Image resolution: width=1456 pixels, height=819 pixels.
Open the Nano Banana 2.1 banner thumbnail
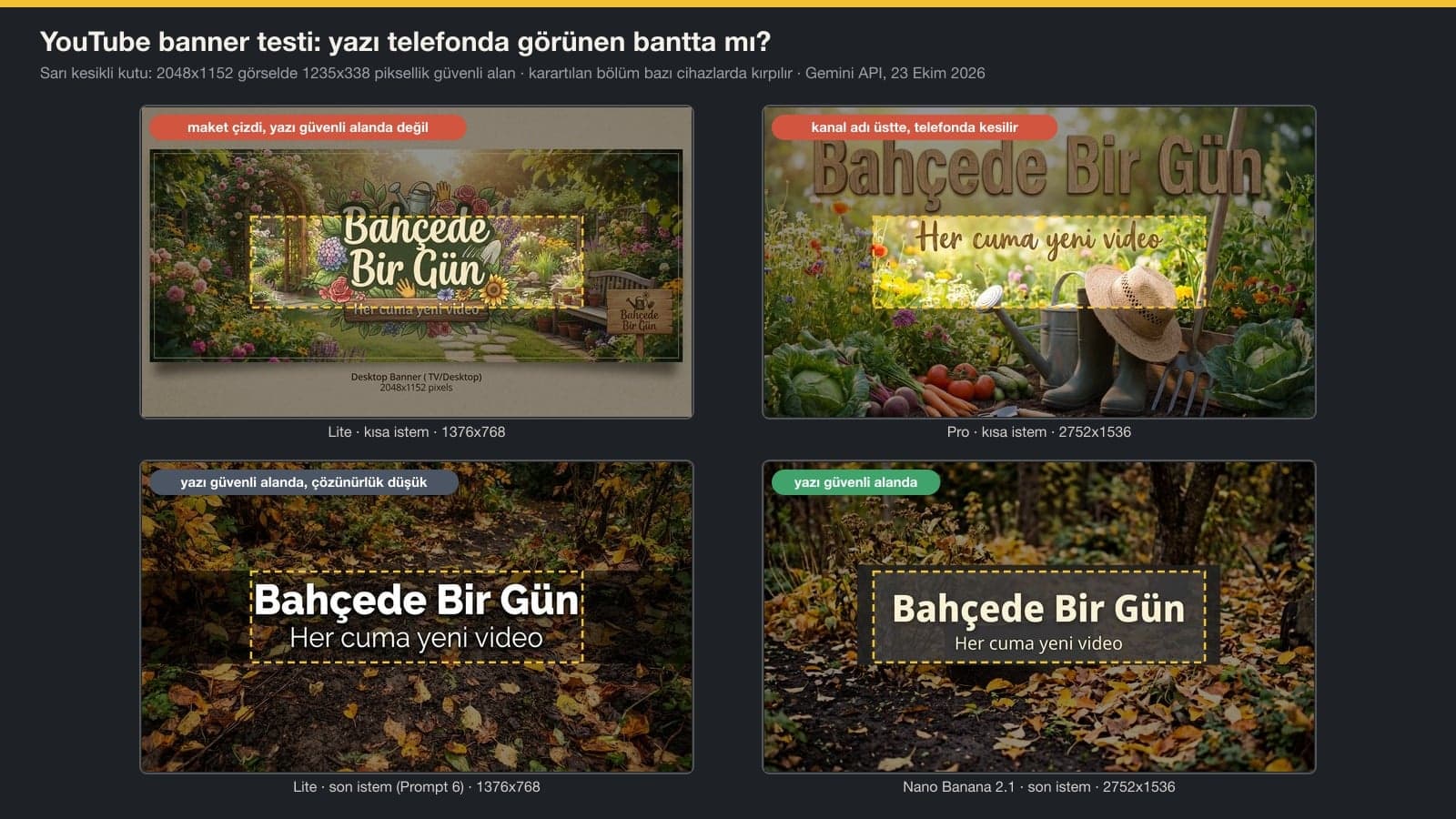1039,617
